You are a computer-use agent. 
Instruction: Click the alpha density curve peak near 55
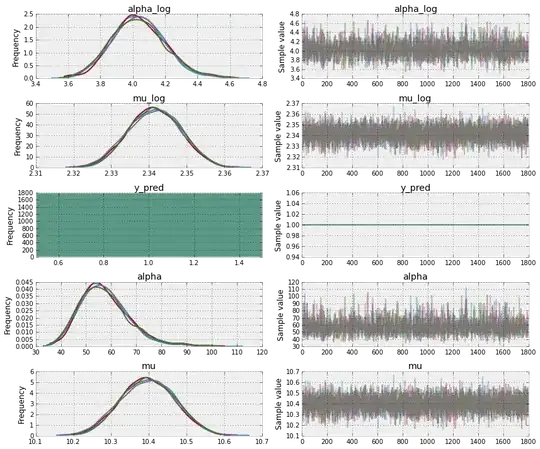click(x=97, y=284)
